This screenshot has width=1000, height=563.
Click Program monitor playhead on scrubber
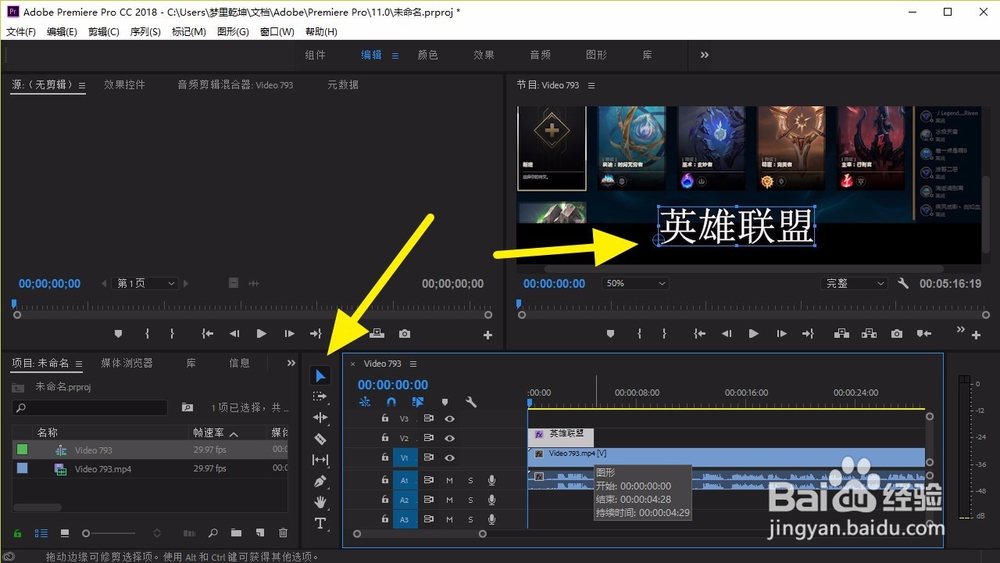point(518,303)
